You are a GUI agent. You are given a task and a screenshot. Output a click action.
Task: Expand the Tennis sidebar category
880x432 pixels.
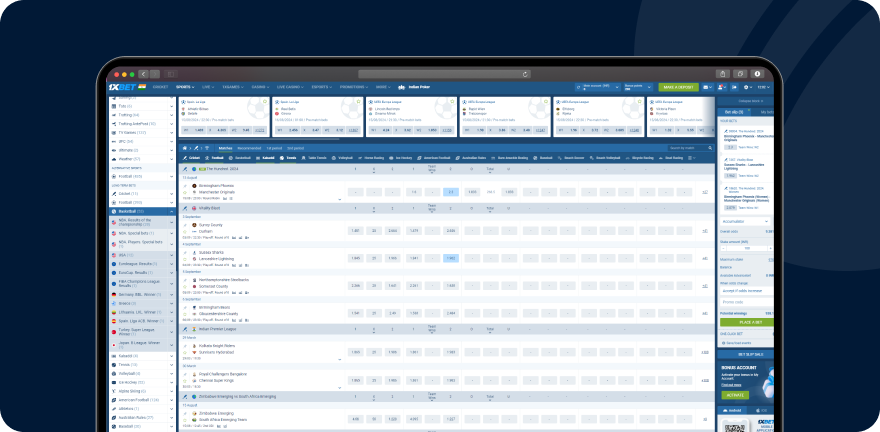click(172, 365)
